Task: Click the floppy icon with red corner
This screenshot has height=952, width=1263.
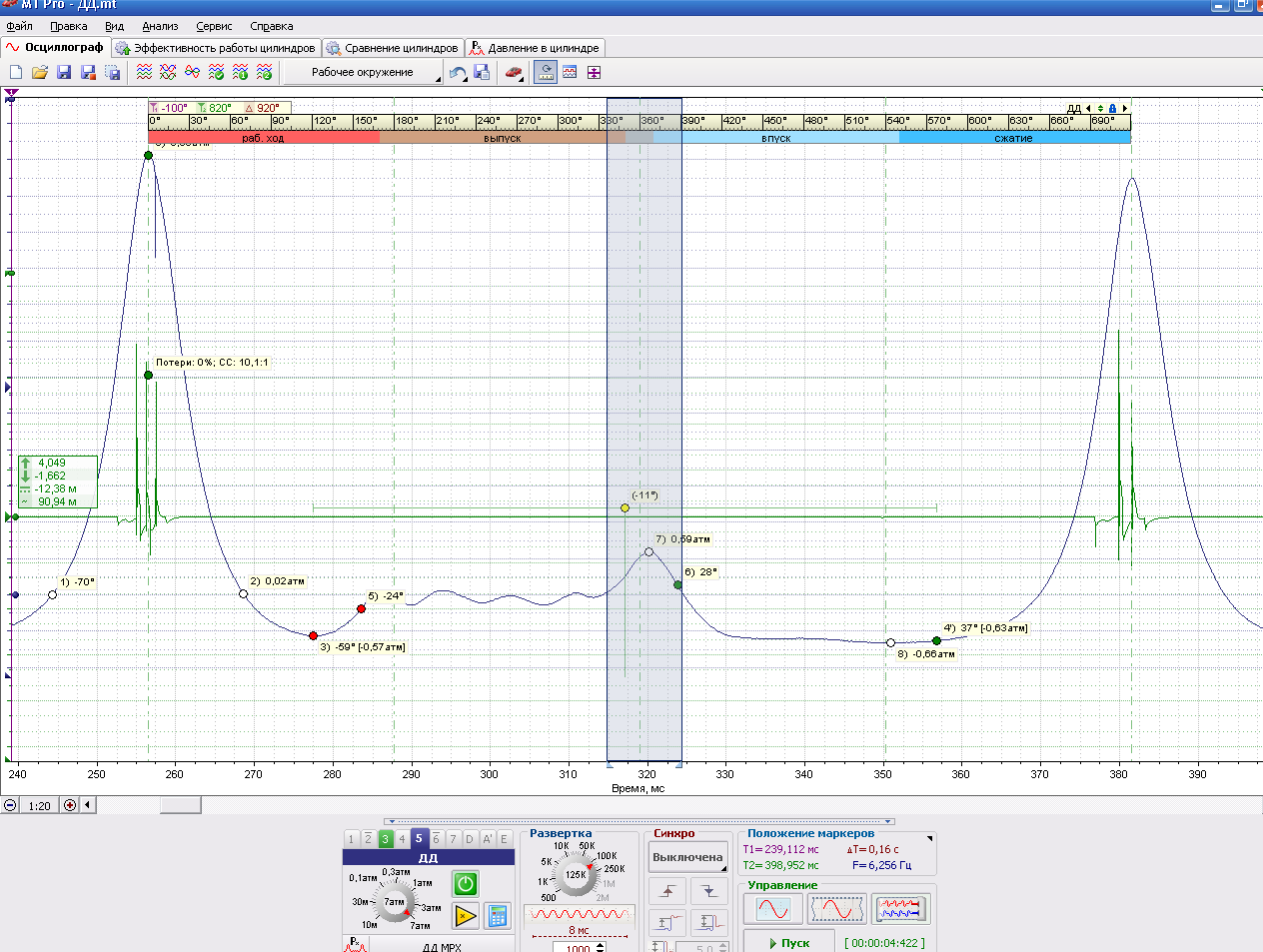Action: [88, 72]
